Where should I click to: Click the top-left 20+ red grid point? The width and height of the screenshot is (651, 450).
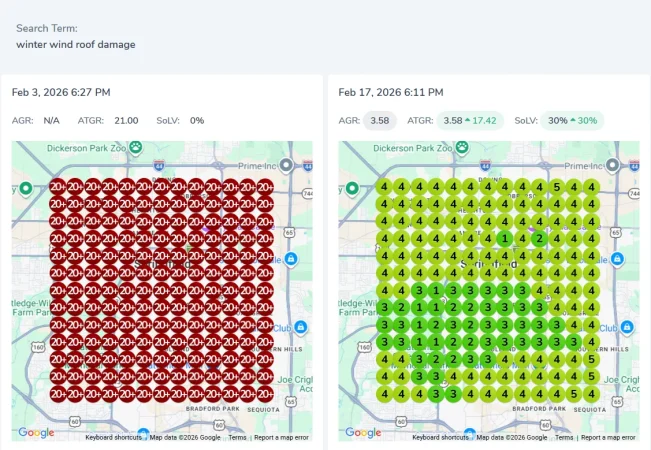click(58, 187)
